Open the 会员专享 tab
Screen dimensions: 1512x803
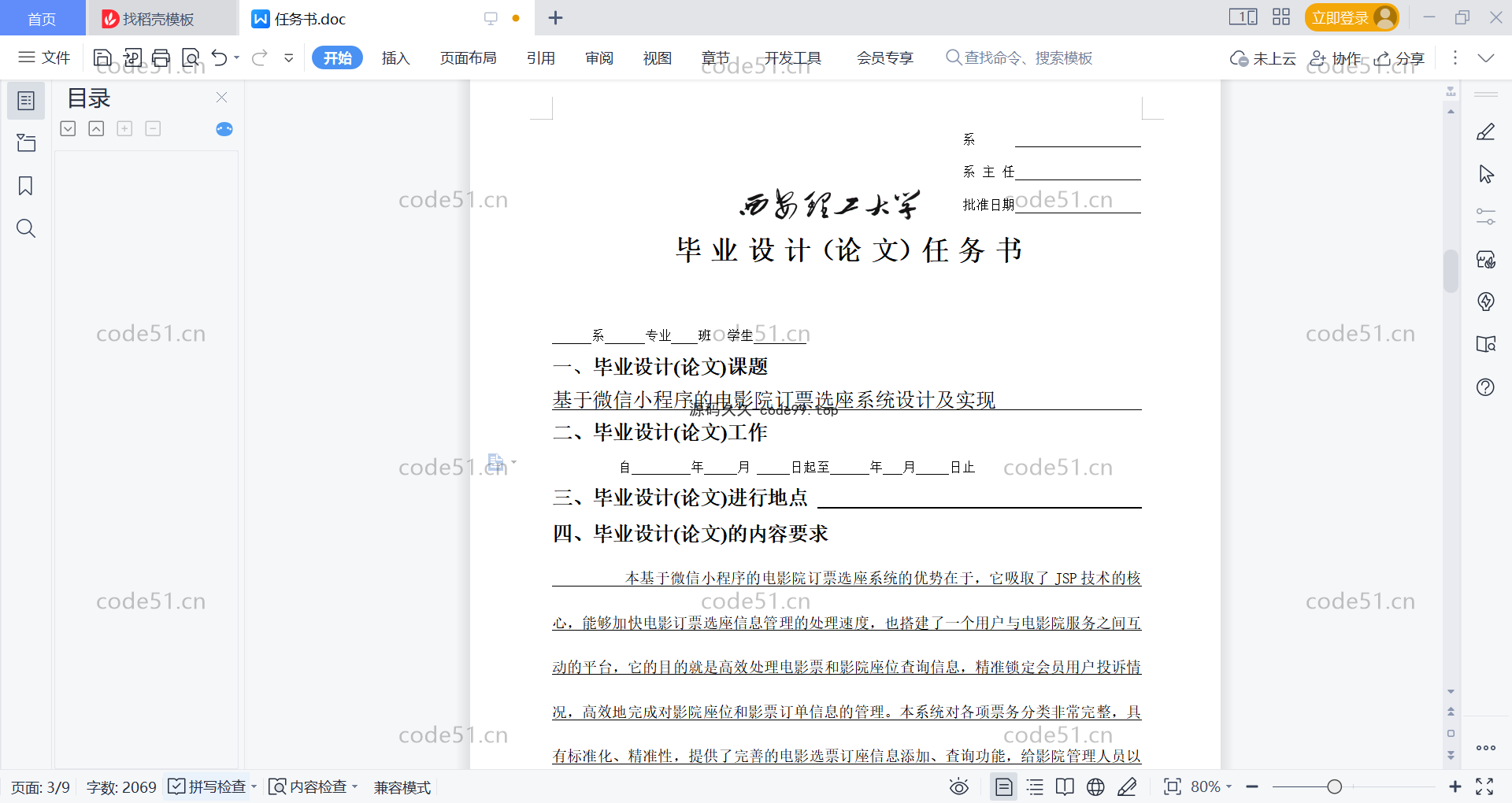coord(885,57)
